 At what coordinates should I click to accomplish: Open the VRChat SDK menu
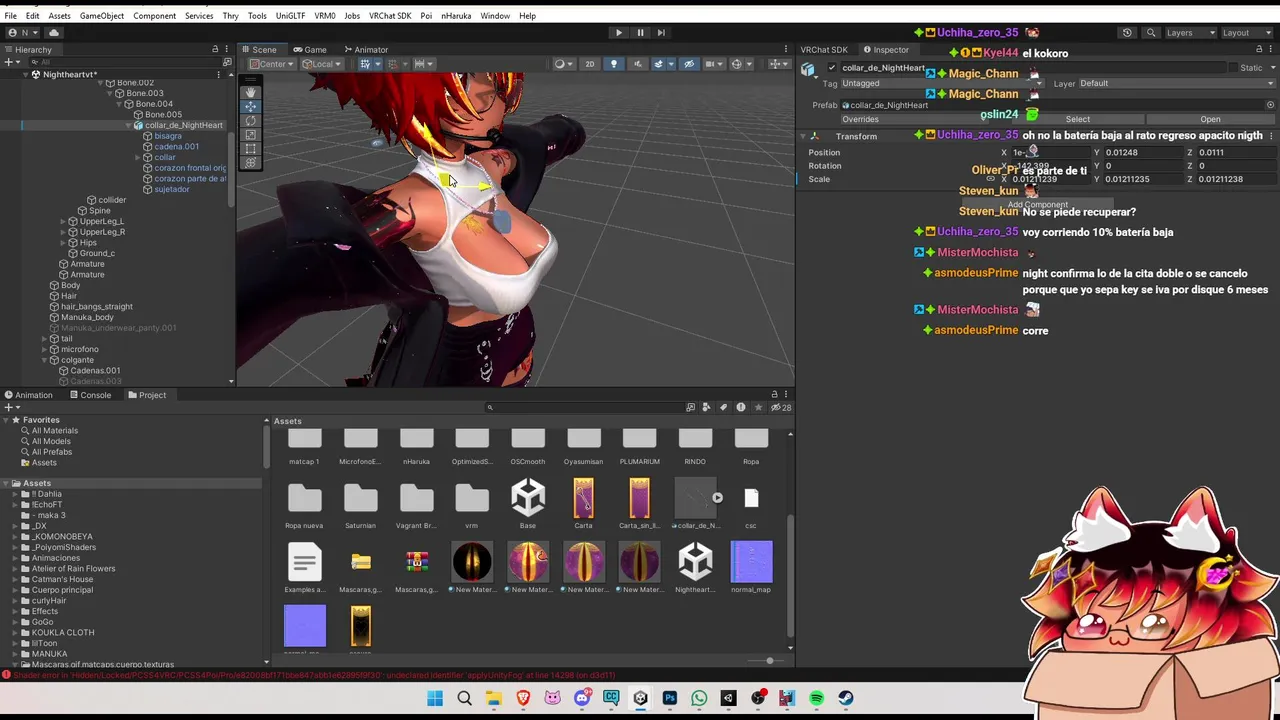click(x=390, y=16)
